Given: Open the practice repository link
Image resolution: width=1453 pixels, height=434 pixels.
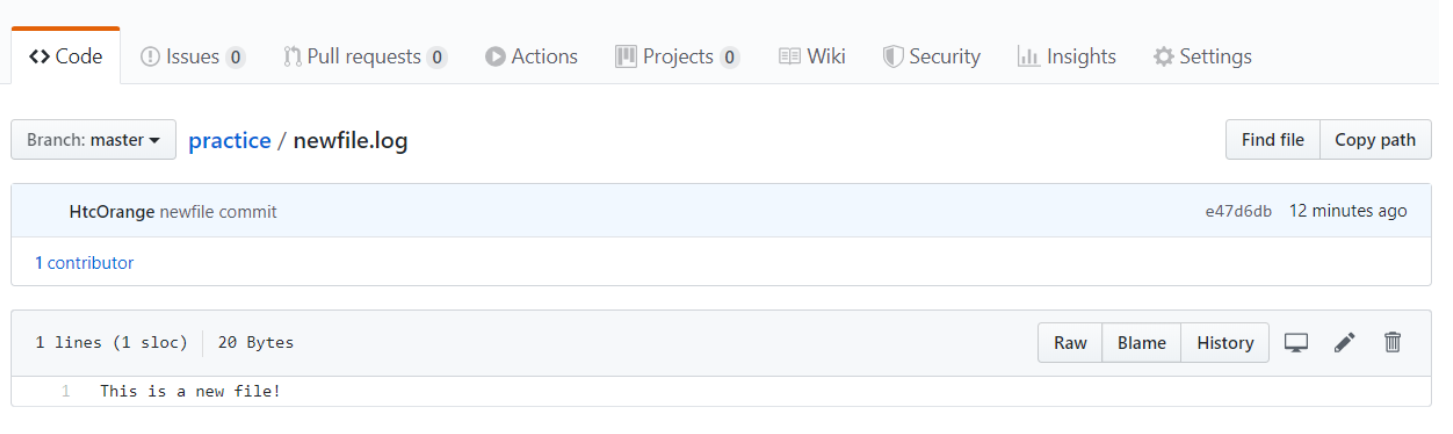Looking at the screenshot, I should pos(230,141).
